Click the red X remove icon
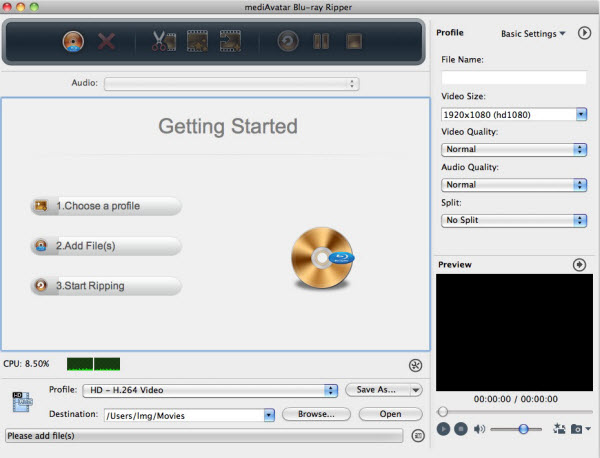600x458 pixels. [106, 41]
